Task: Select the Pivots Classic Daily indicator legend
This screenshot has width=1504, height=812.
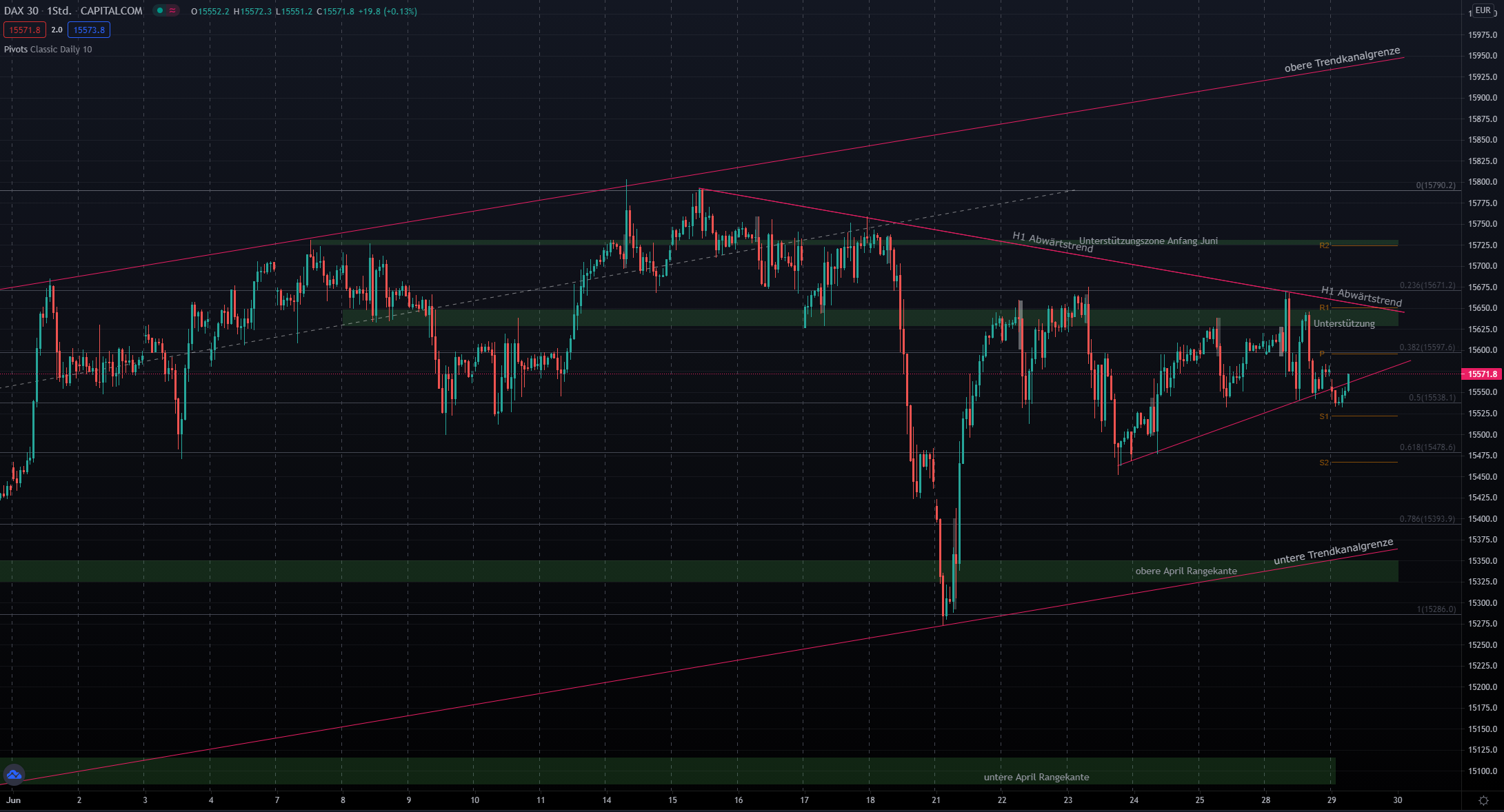Action: tap(48, 49)
